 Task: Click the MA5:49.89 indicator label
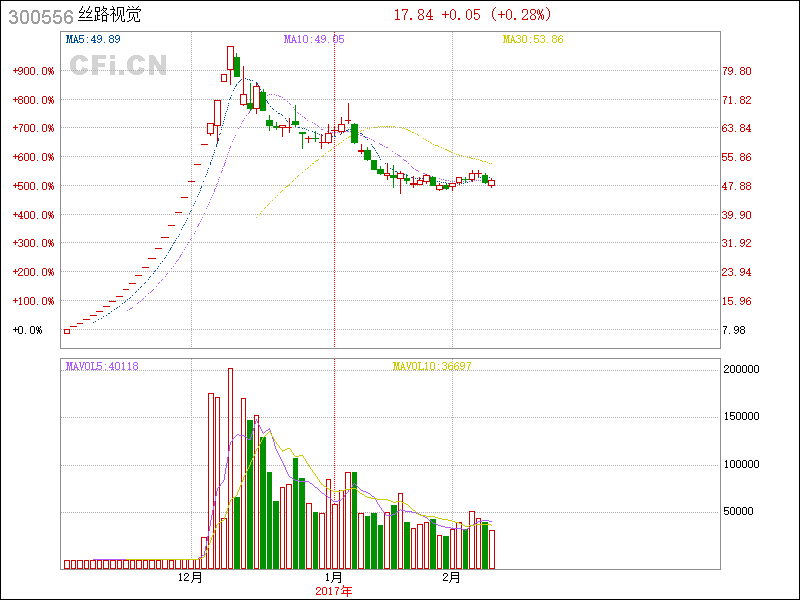(93, 40)
